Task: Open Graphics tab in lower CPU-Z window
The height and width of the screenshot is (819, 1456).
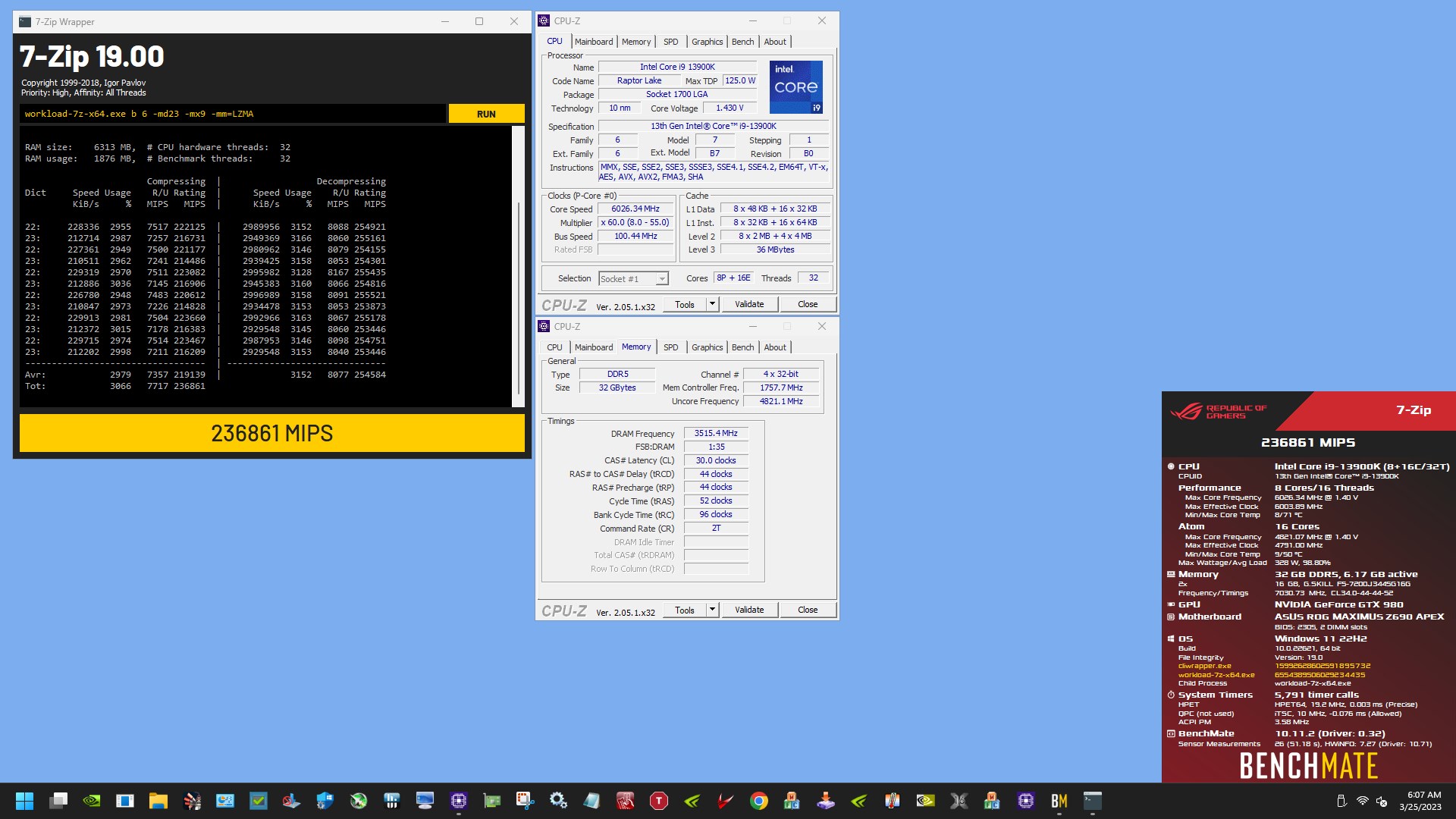Action: coord(707,347)
